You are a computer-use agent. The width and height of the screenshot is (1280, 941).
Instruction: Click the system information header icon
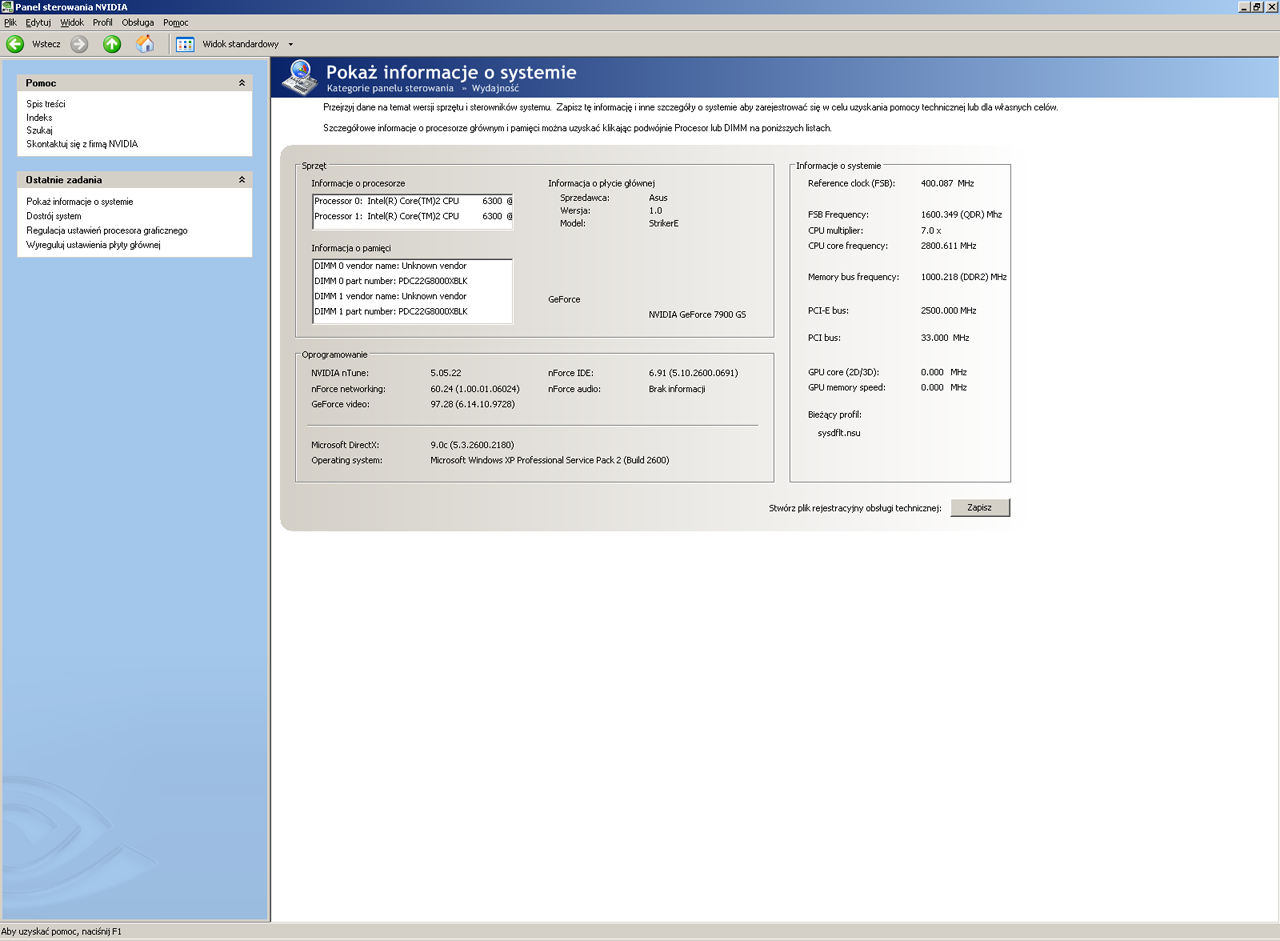click(x=299, y=77)
